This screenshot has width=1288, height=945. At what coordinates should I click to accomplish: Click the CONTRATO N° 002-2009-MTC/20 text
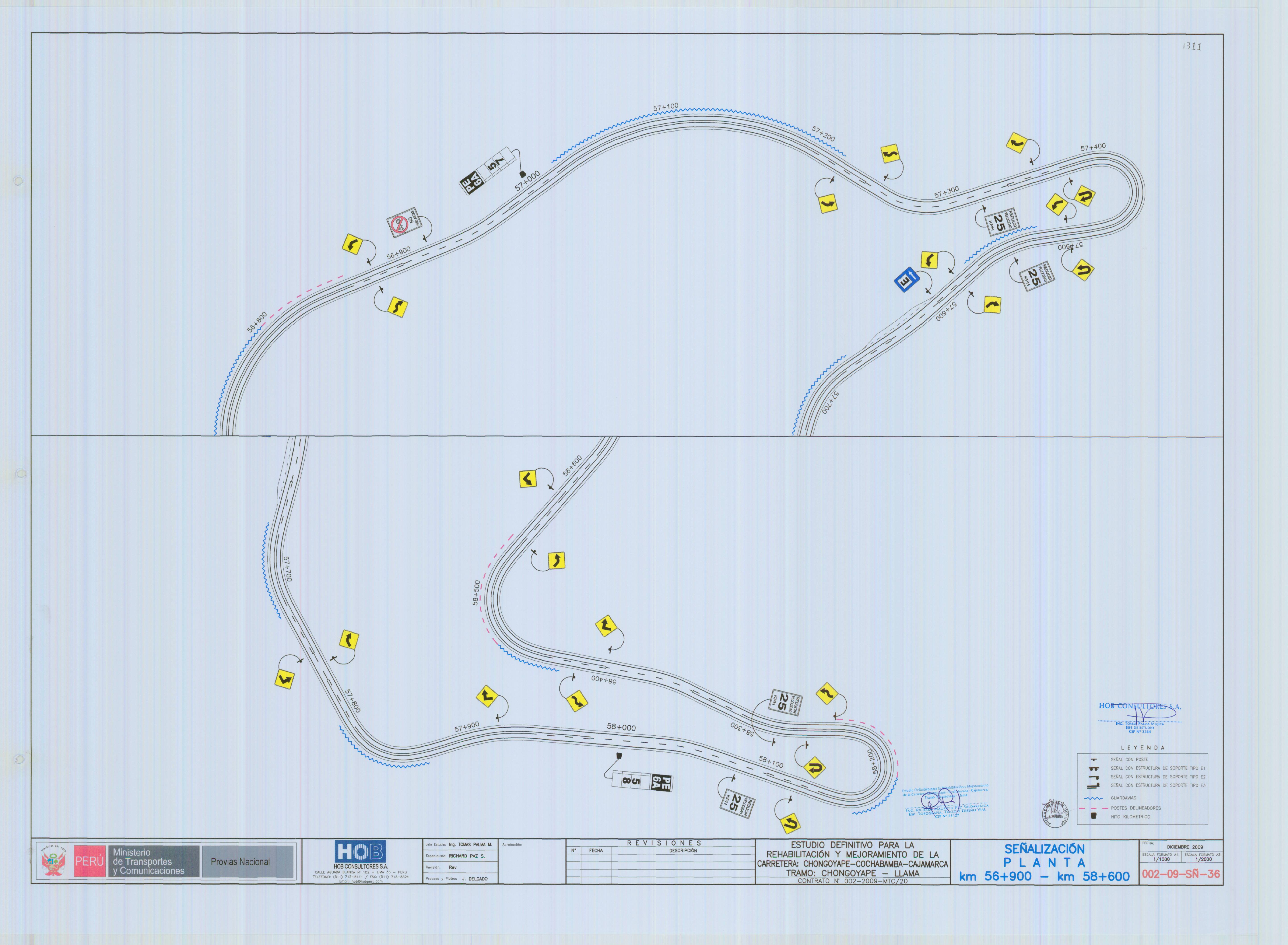(x=853, y=882)
